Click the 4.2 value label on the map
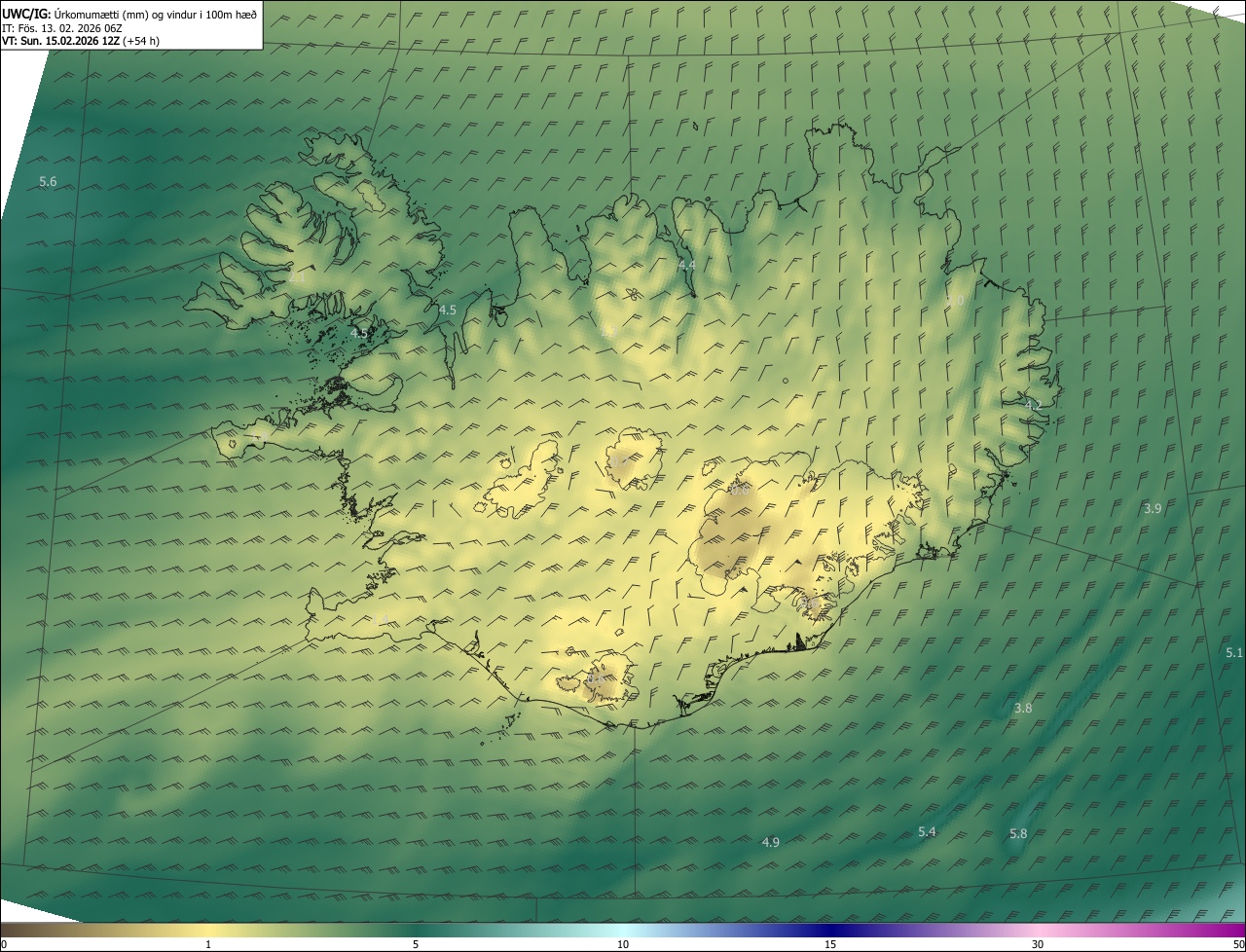 1034,405
